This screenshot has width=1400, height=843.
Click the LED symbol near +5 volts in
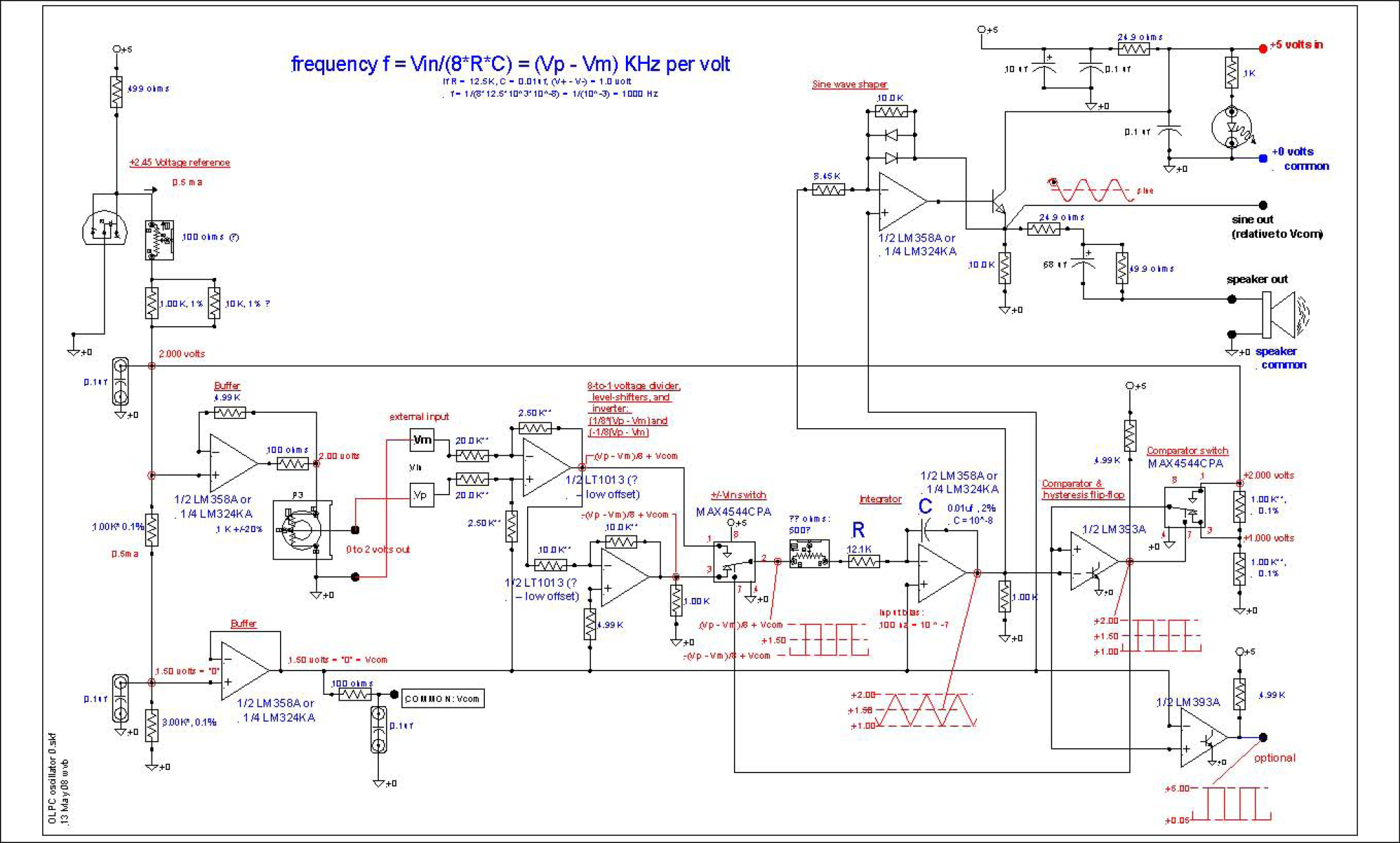pyautogui.click(x=1231, y=128)
